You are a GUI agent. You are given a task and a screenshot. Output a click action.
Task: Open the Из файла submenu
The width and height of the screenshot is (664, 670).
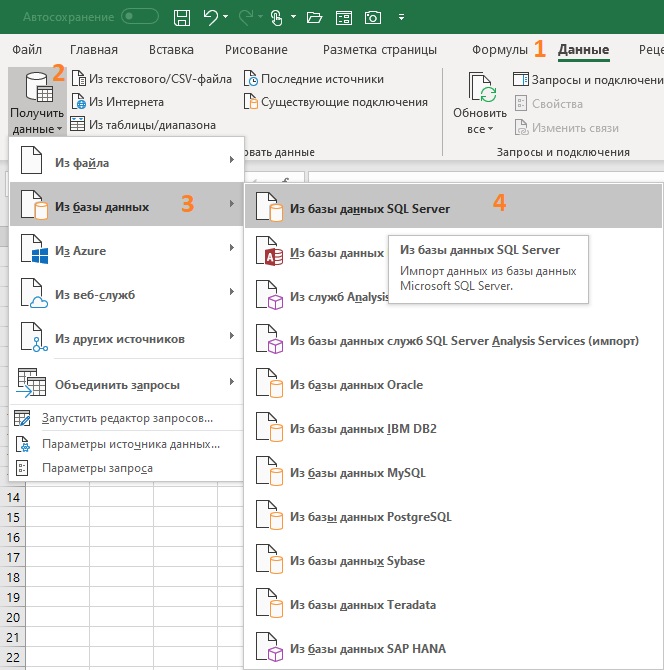pos(126,161)
